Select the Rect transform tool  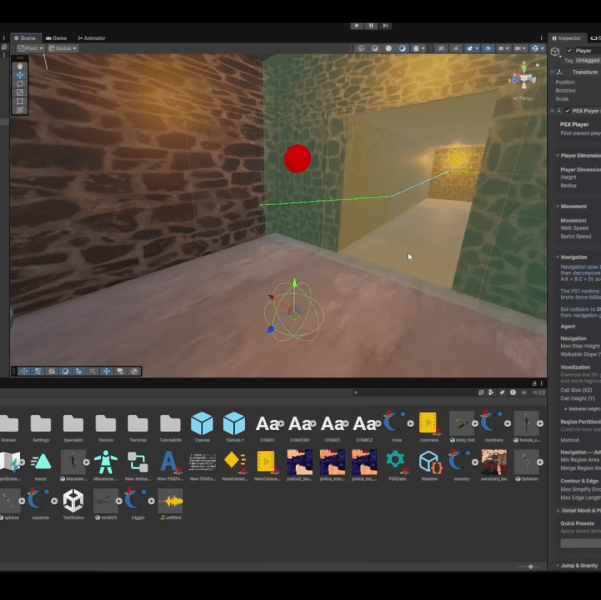[20, 102]
